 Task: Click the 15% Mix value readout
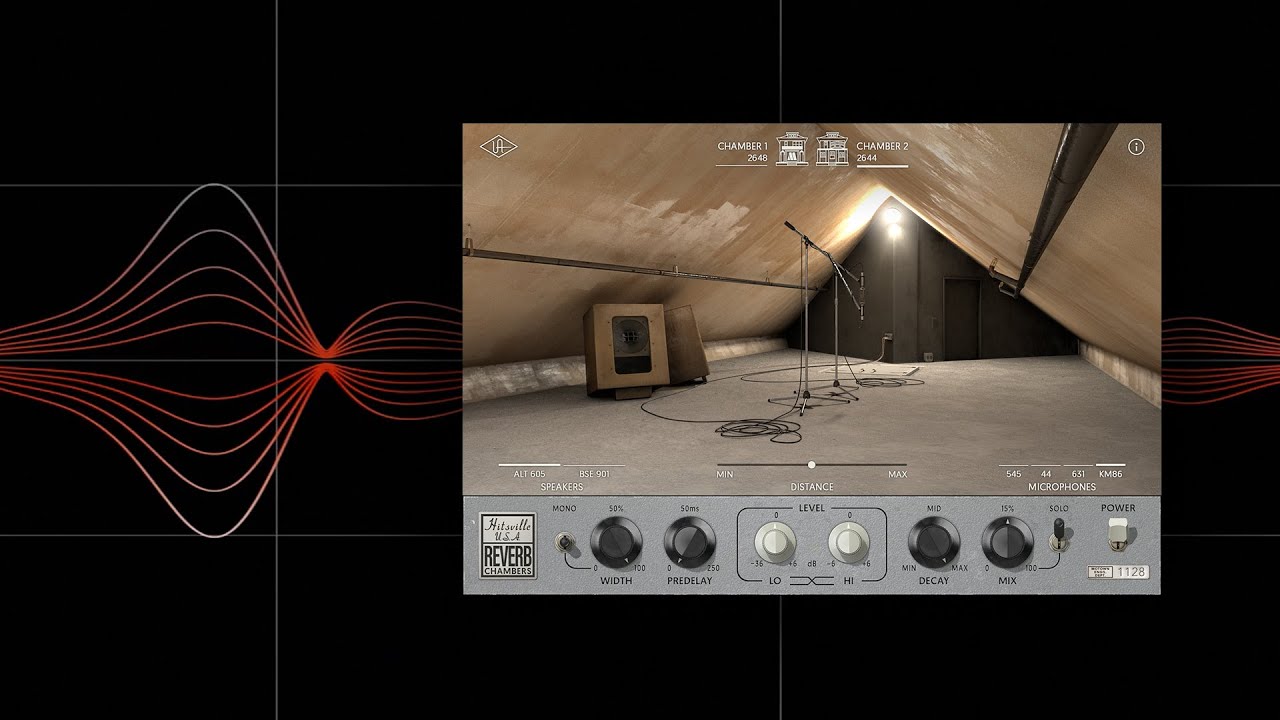(x=1007, y=509)
